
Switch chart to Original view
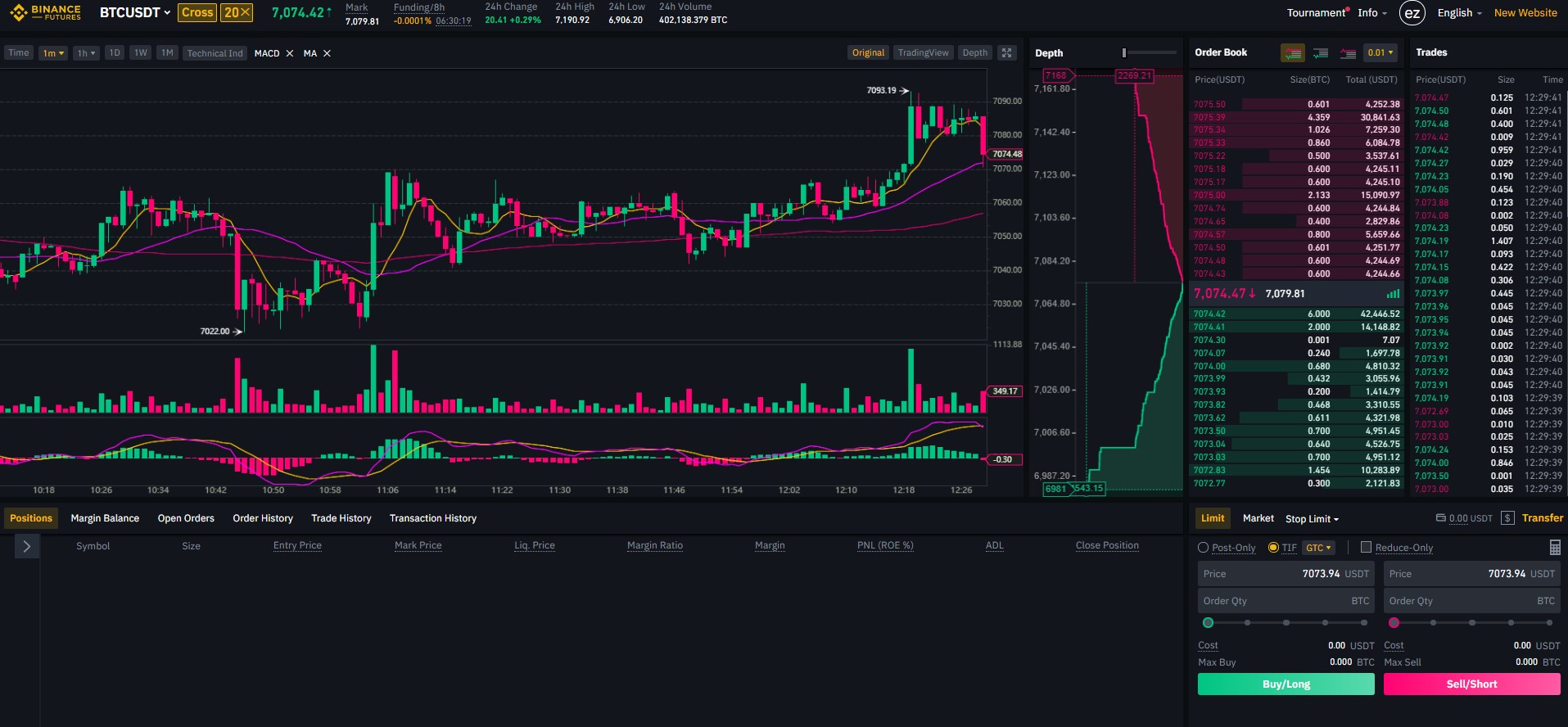tap(868, 53)
